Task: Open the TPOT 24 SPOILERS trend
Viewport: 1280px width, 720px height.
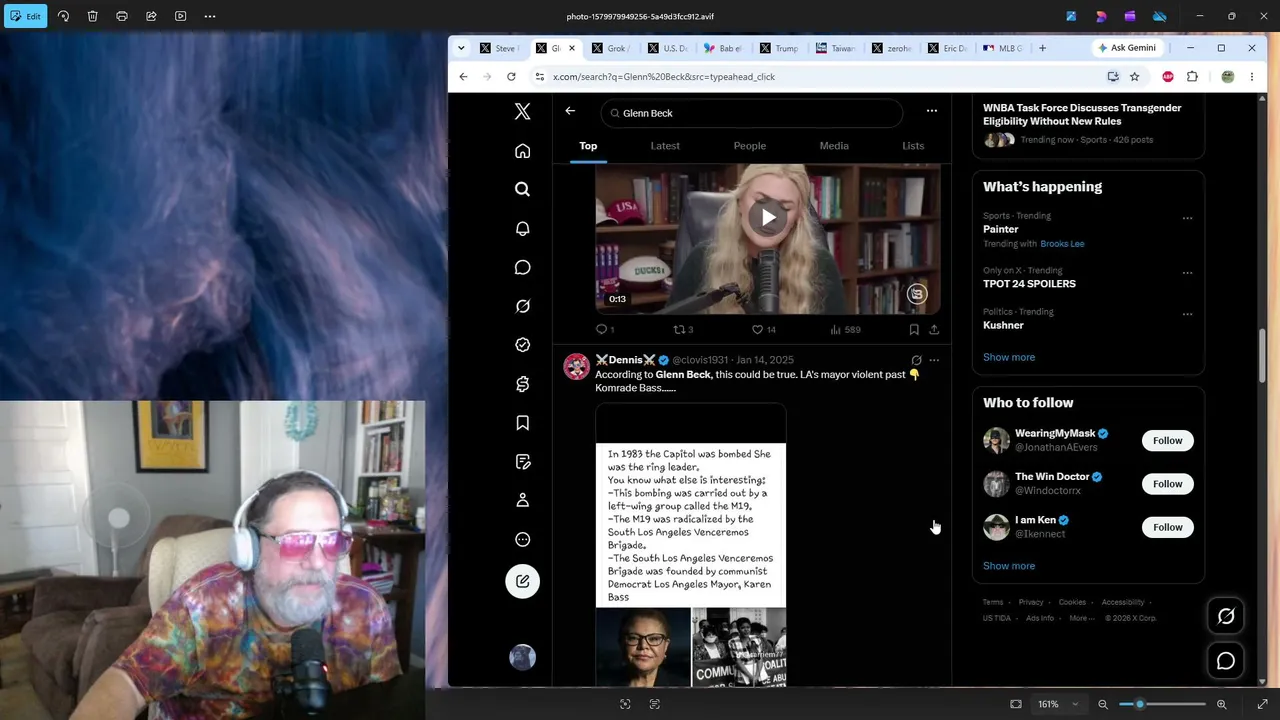Action: coord(1029,284)
